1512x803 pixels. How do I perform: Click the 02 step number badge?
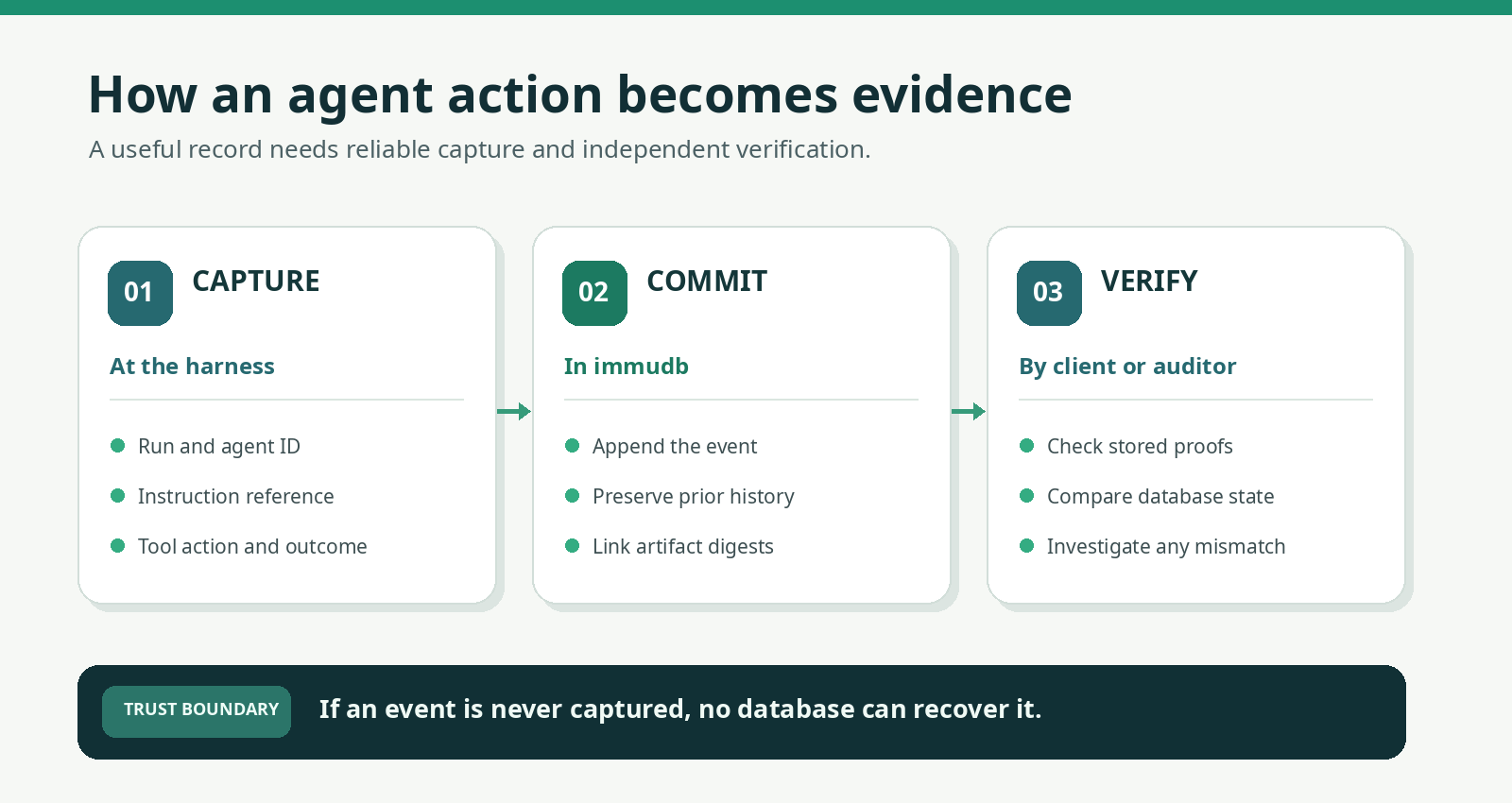[x=594, y=293]
